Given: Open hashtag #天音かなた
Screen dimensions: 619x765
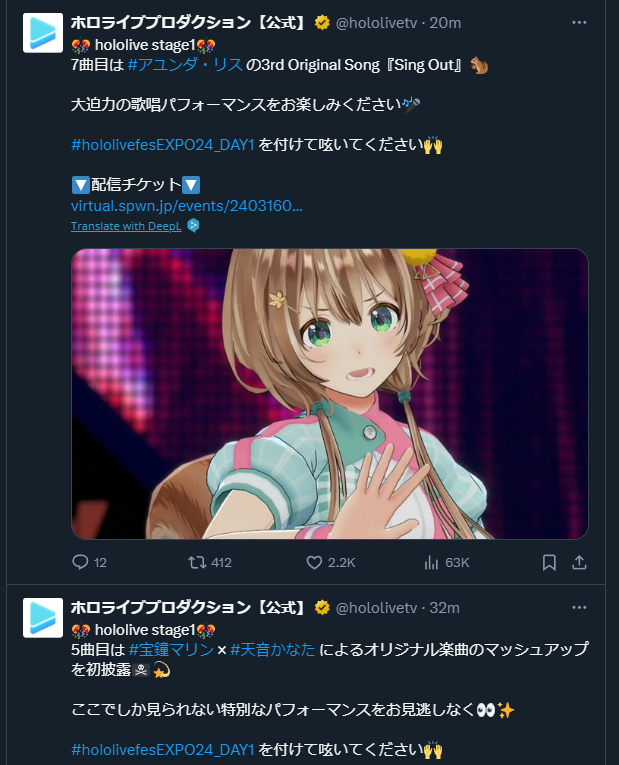Looking at the screenshot, I should click(x=273, y=649).
